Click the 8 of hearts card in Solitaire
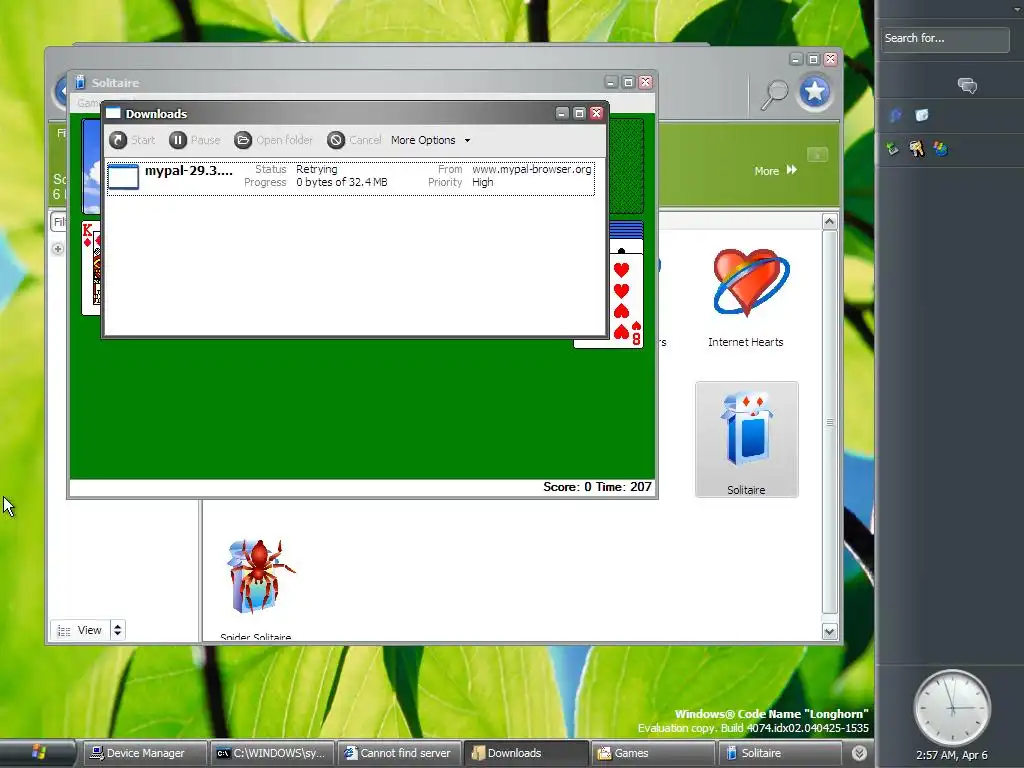1024x768 pixels. [x=627, y=300]
